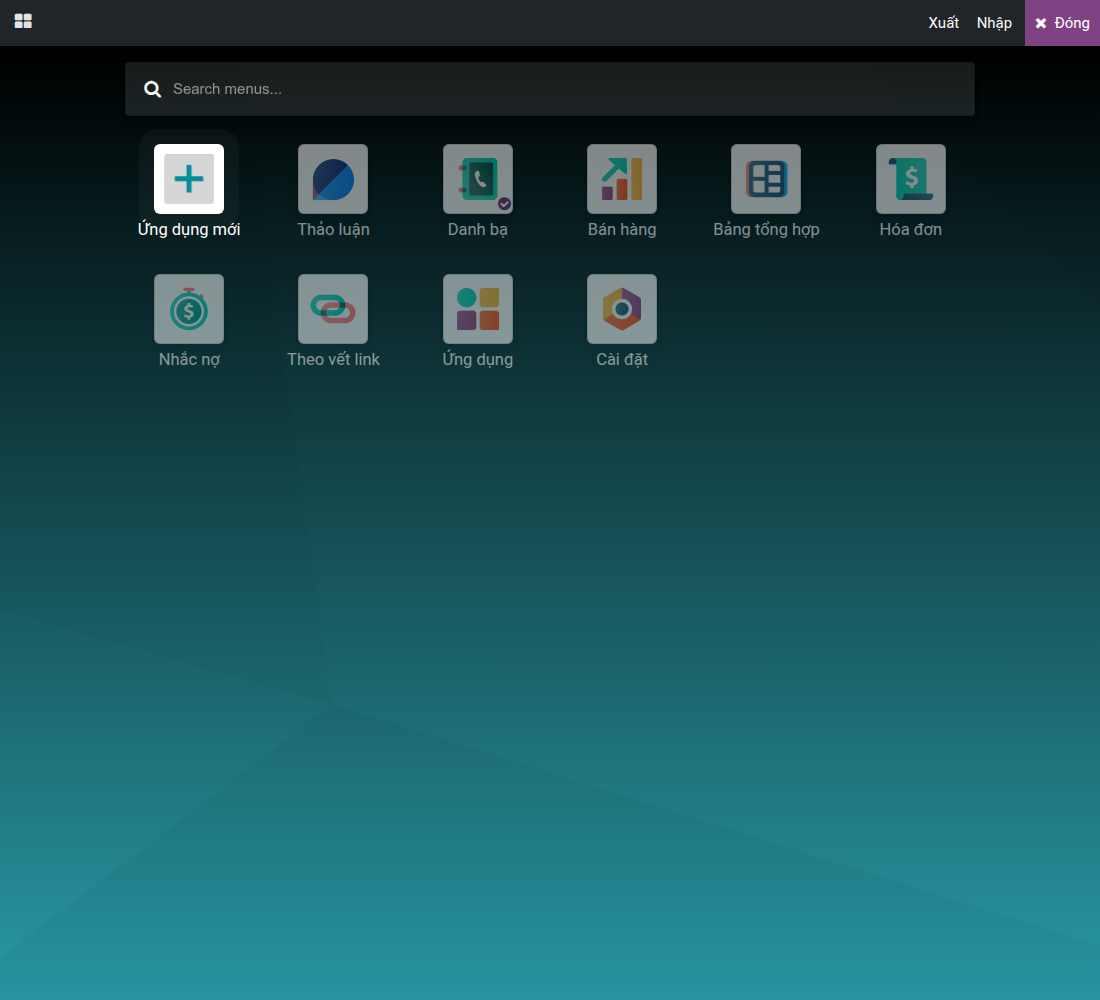Open the Cài đặt hexagon icon

pyautogui.click(x=622, y=309)
